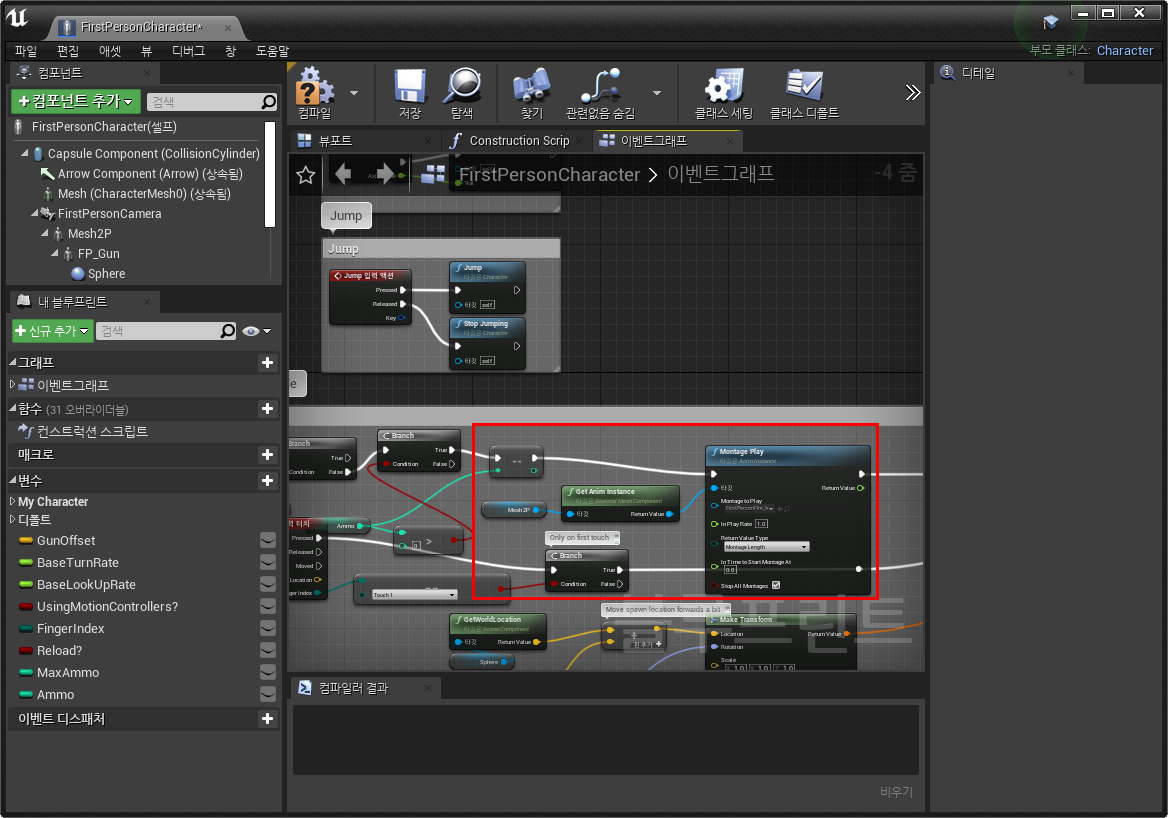Switch to the Construction Script tab

(518, 141)
